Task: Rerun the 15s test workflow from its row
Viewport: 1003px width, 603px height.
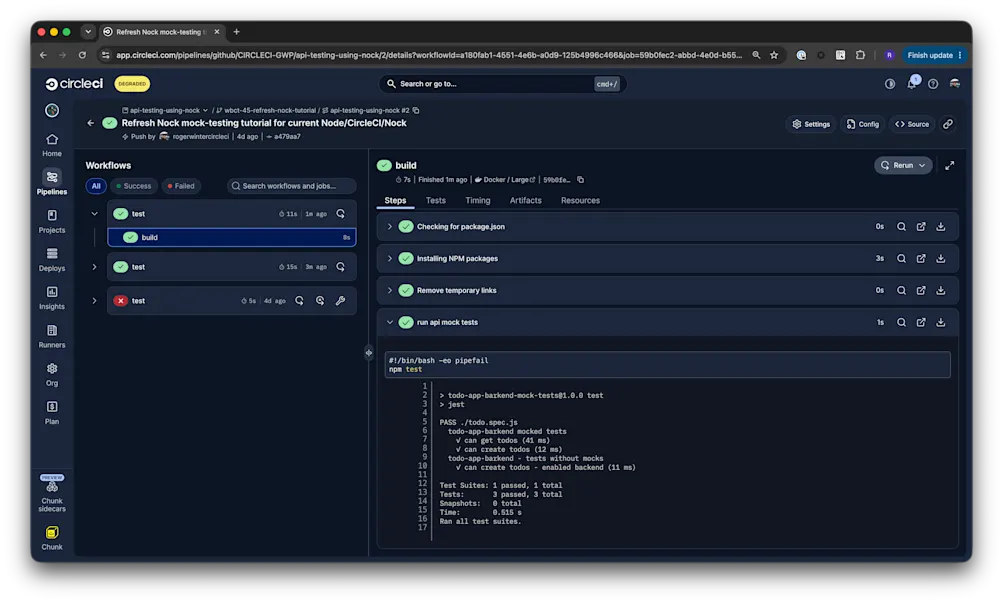Action: pos(340,267)
